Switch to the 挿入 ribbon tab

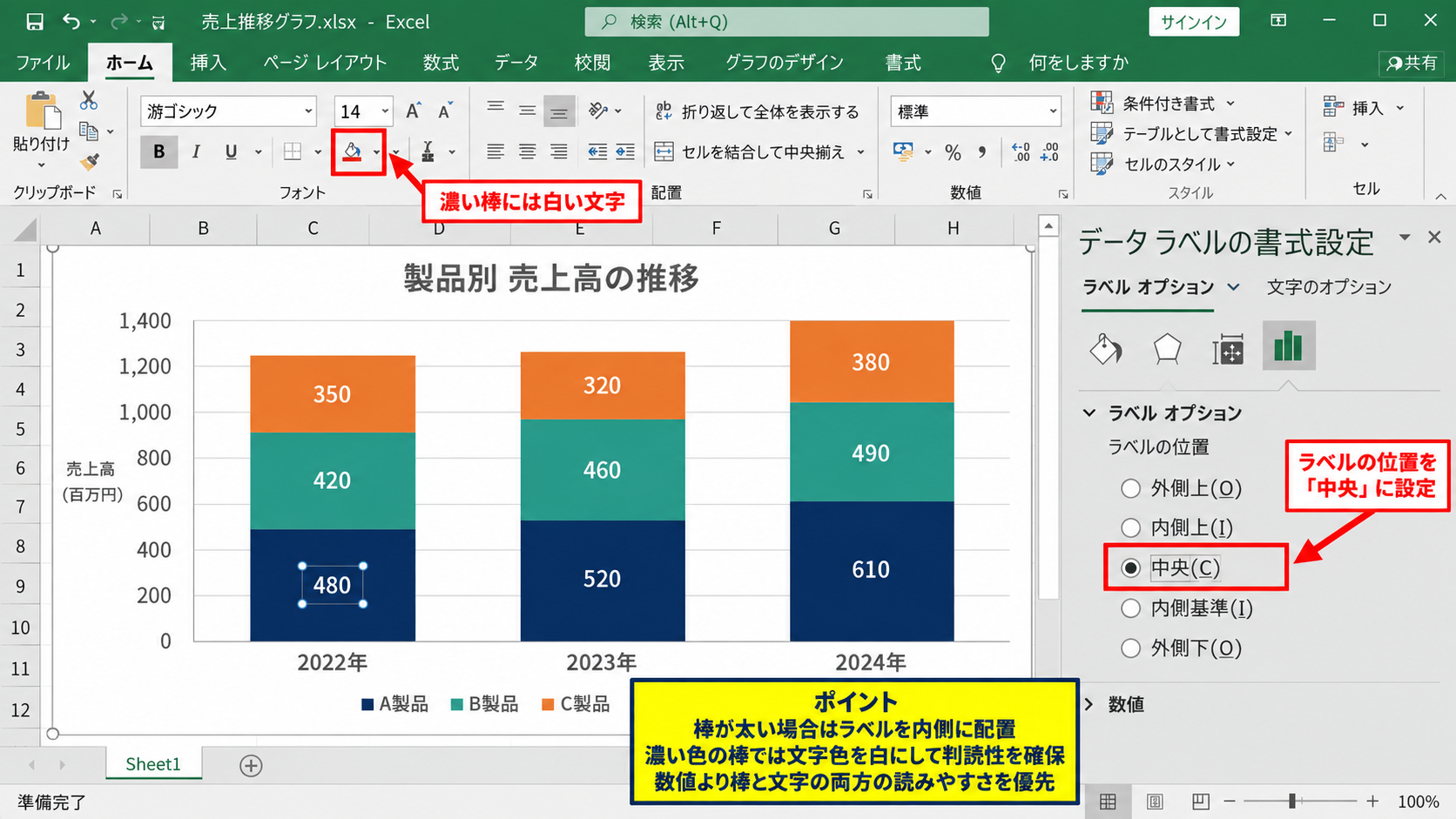coord(208,63)
